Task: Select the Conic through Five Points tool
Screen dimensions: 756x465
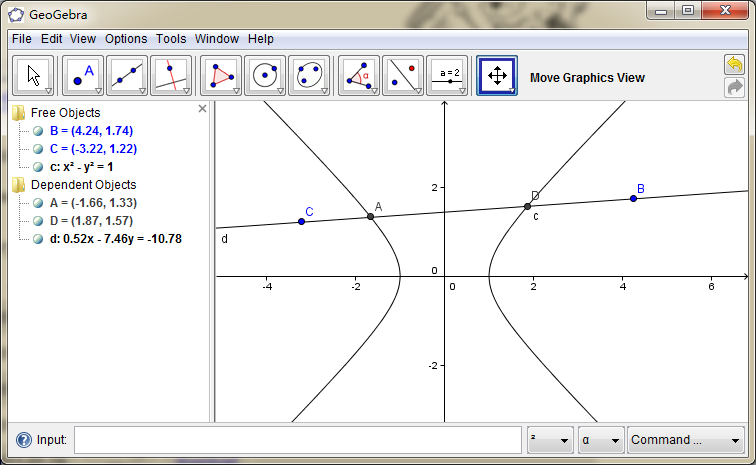Action: [x=309, y=76]
